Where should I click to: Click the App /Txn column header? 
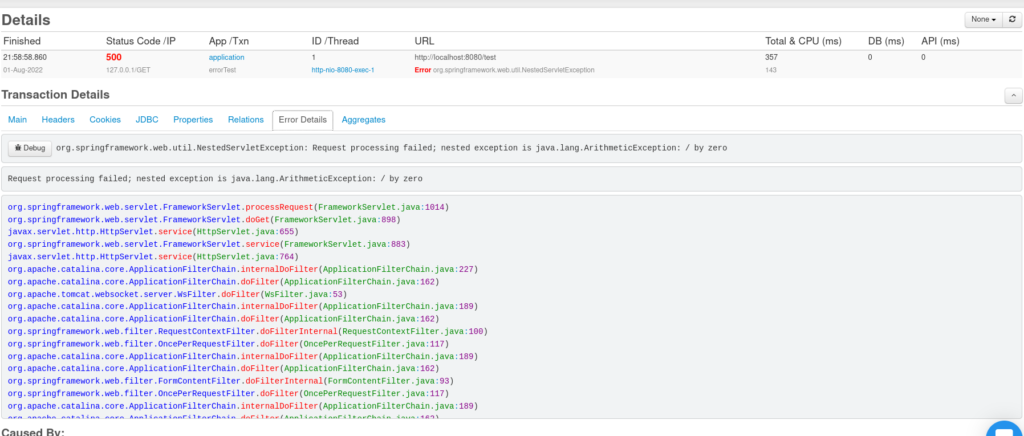click(229, 41)
